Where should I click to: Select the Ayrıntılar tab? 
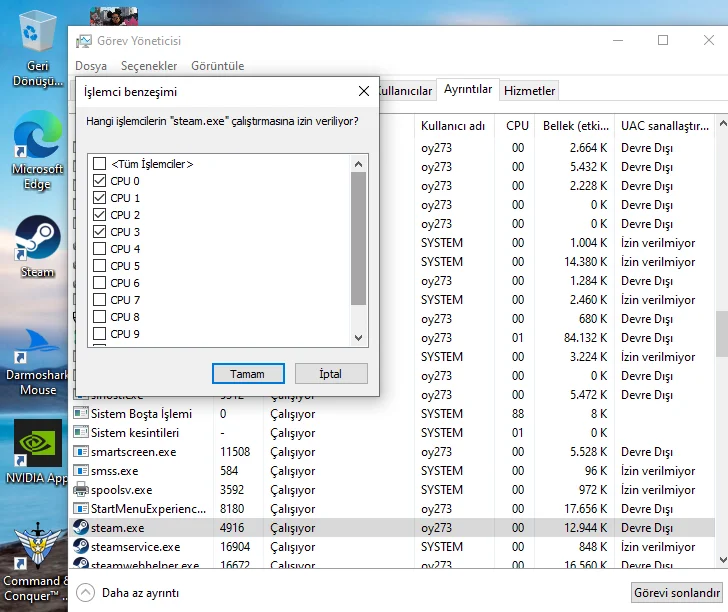(x=468, y=89)
